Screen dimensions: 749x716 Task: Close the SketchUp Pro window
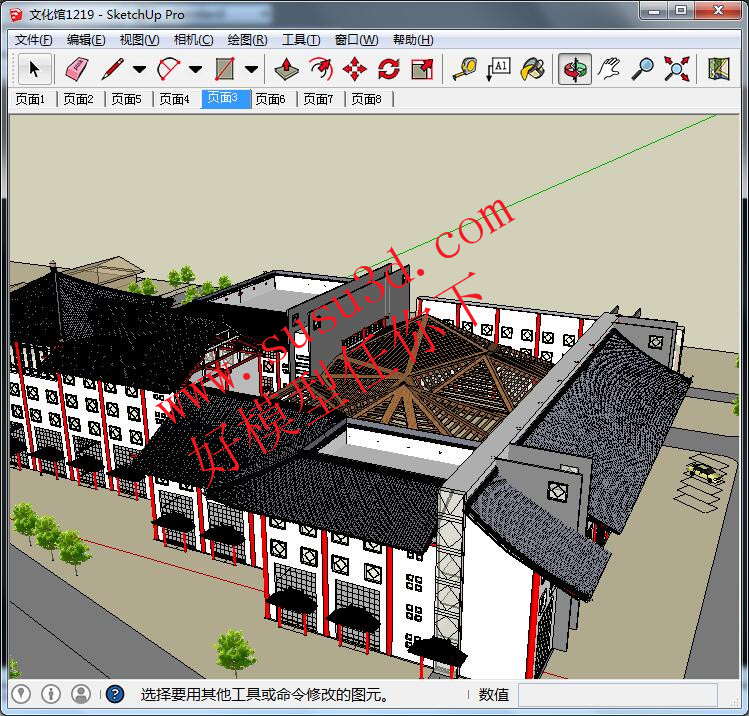tap(718, 11)
